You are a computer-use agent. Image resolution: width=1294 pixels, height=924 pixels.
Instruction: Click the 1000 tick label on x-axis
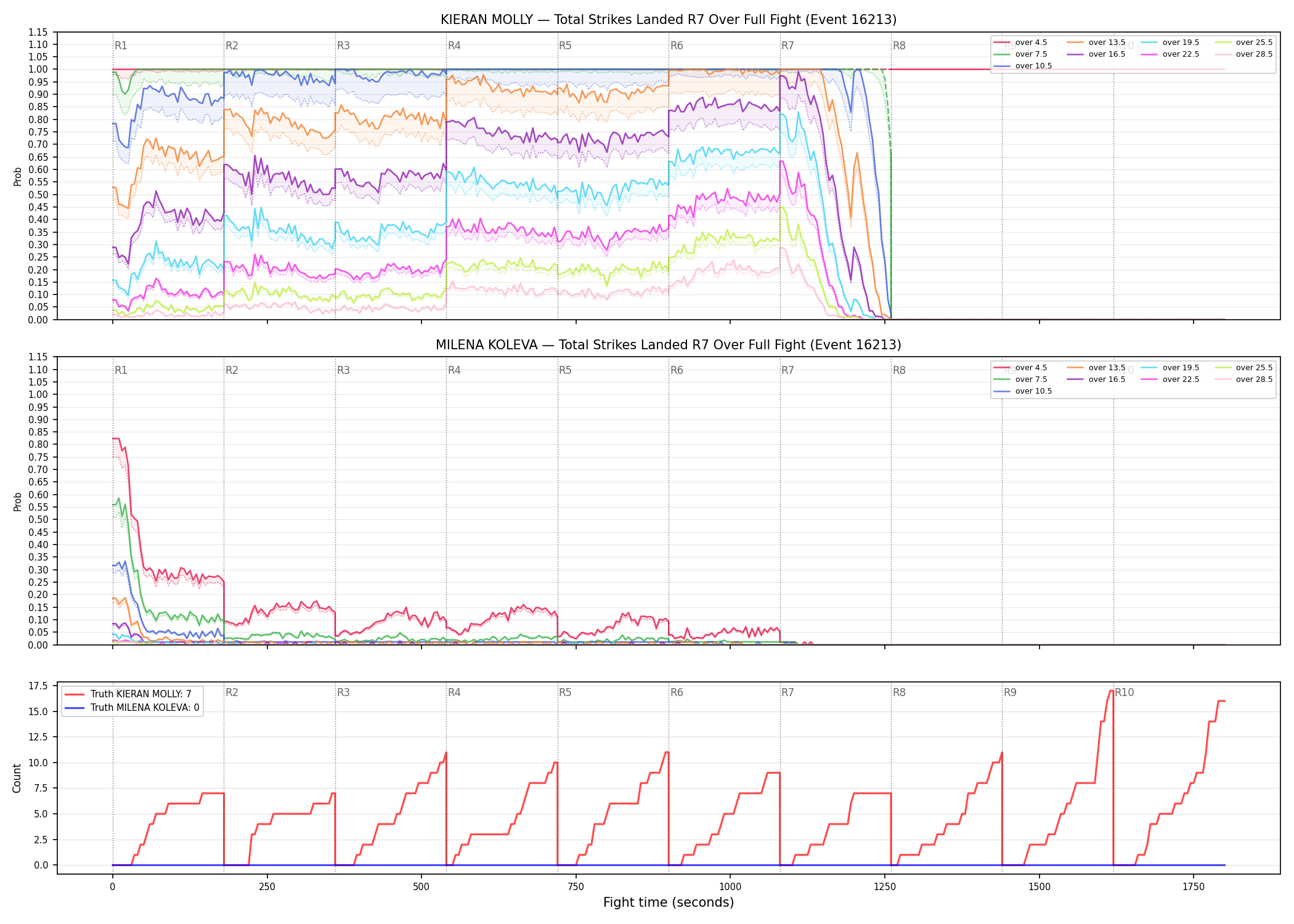[730, 887]
